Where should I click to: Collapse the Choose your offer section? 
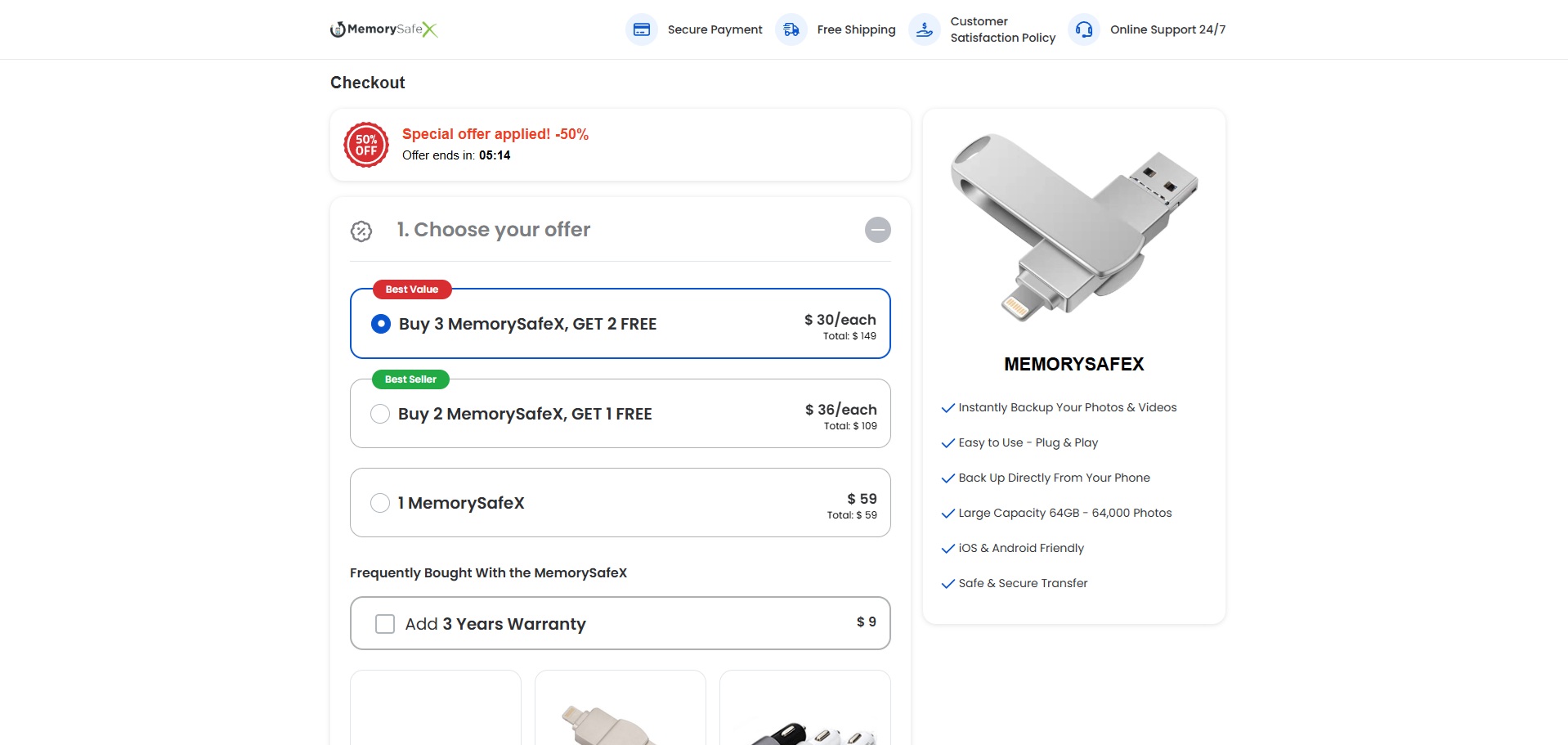(877, 230)
